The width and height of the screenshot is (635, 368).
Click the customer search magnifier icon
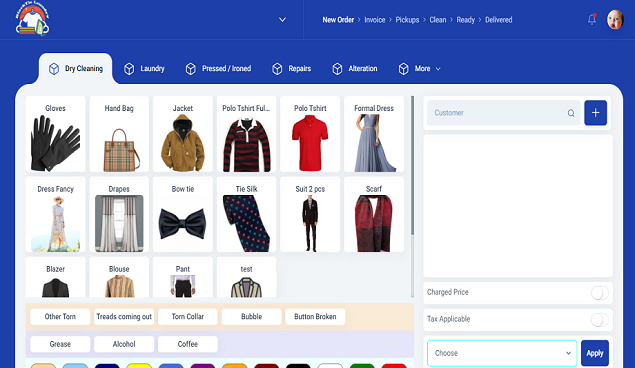[x=571, y=113]
